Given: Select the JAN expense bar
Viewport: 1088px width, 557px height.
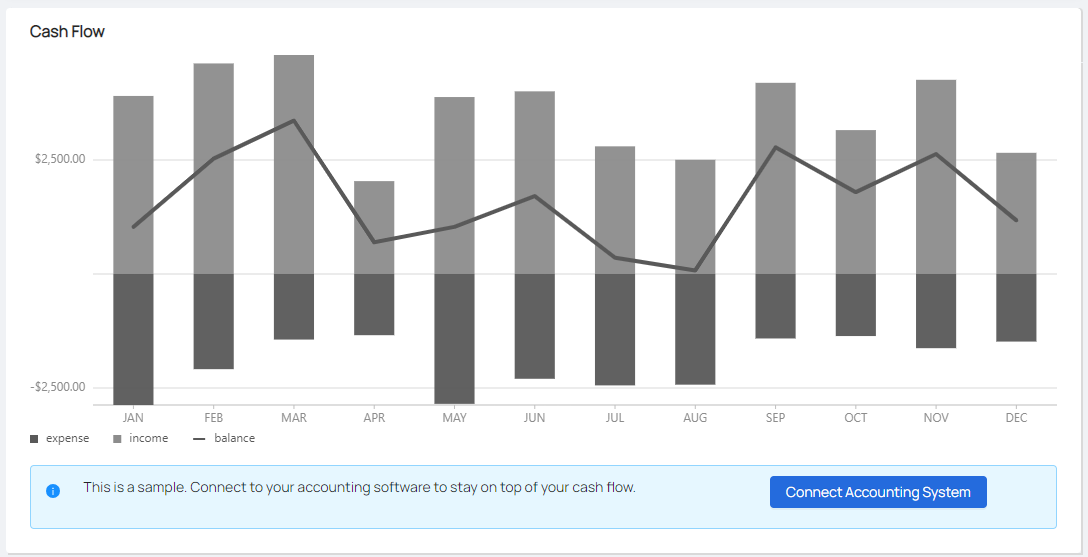Looking at the screenshot, I should click(133, 338).
